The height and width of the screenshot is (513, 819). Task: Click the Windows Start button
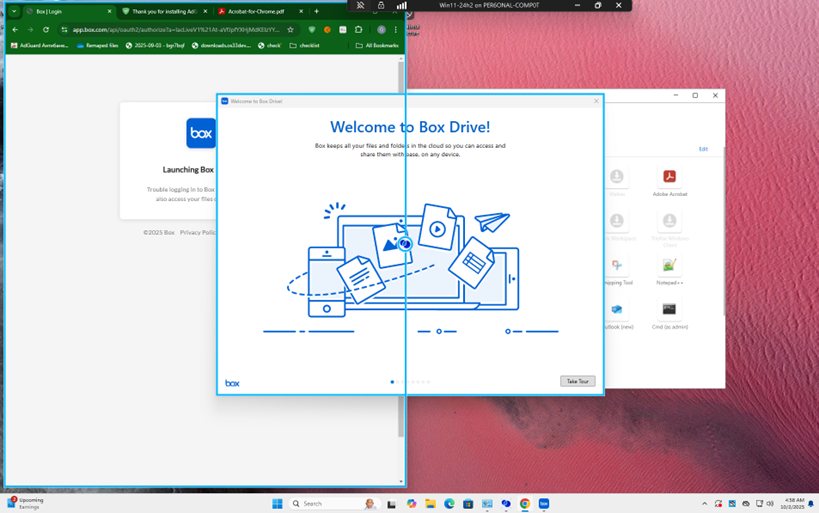tap(277, 504)
